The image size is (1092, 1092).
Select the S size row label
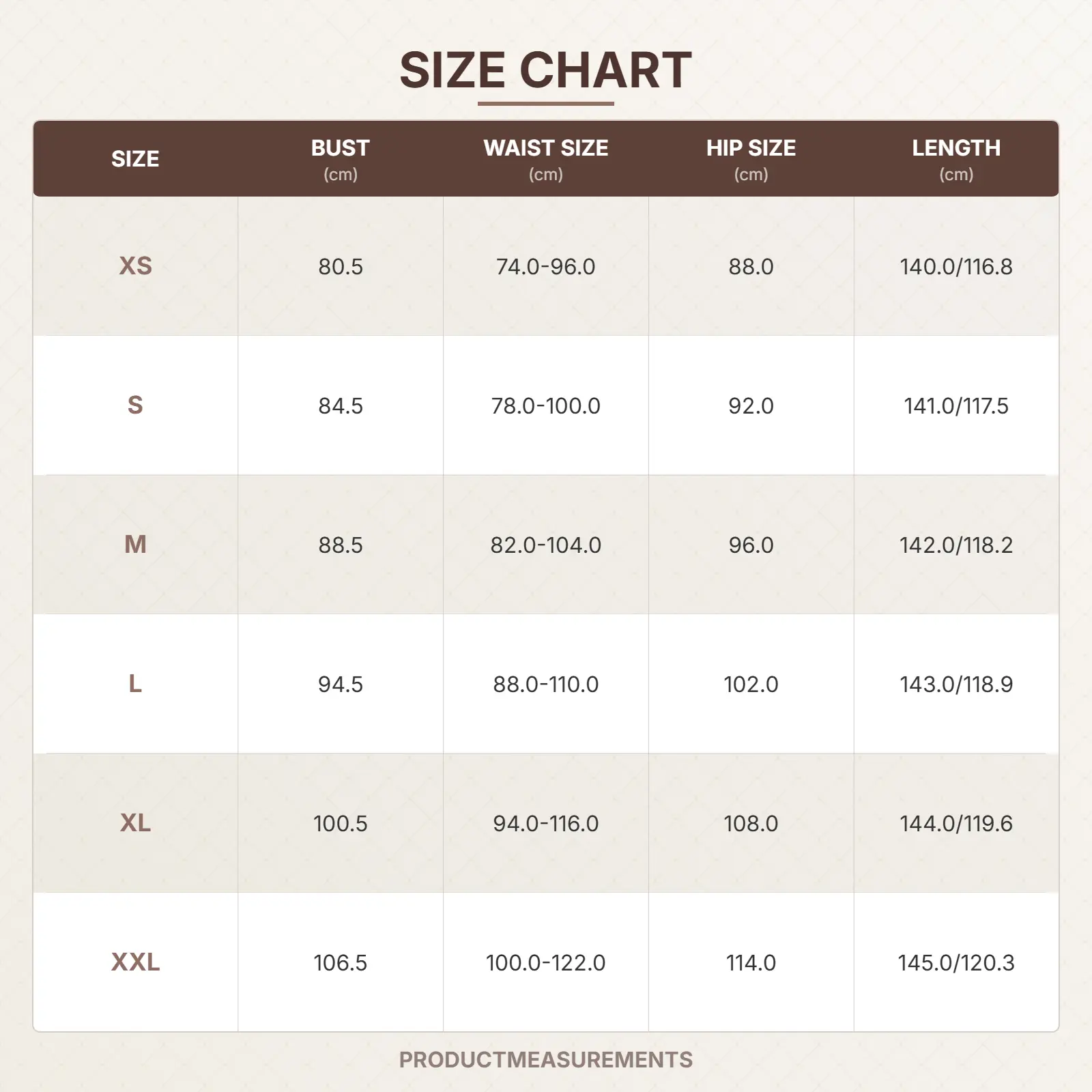(x=135, y=405)
